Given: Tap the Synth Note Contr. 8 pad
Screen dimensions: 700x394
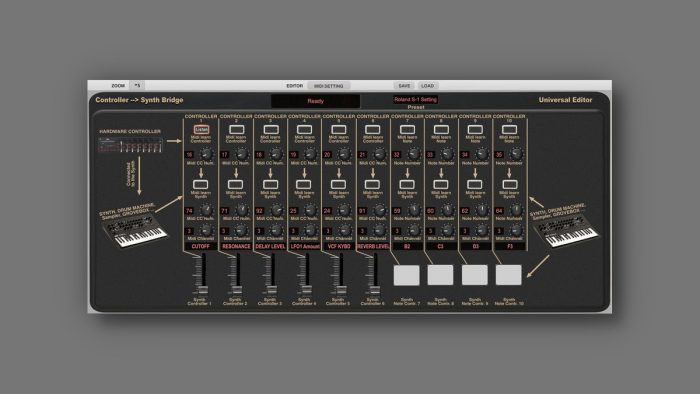Looking at the screenshot, I should (440, 275).
